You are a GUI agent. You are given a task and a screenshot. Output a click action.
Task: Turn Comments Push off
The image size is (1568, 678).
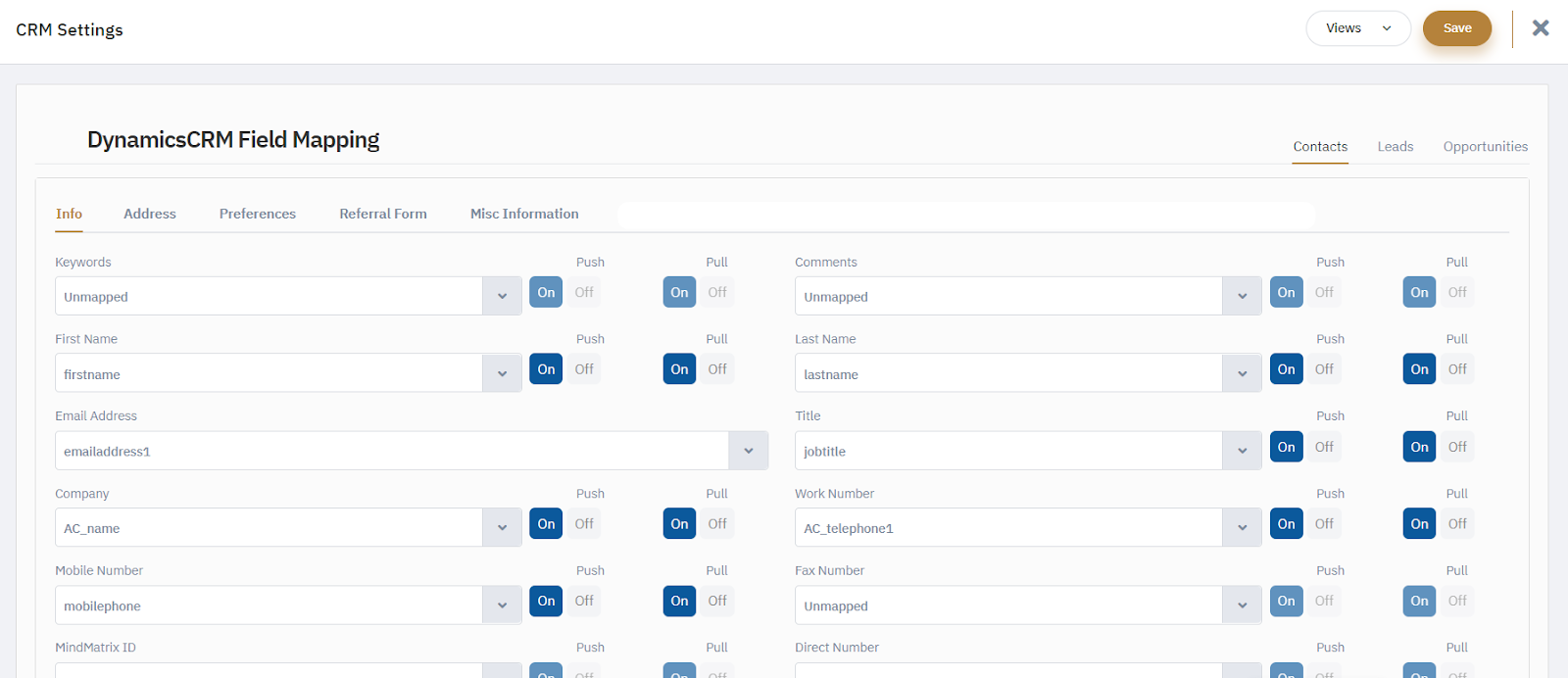coord(1324,292)
